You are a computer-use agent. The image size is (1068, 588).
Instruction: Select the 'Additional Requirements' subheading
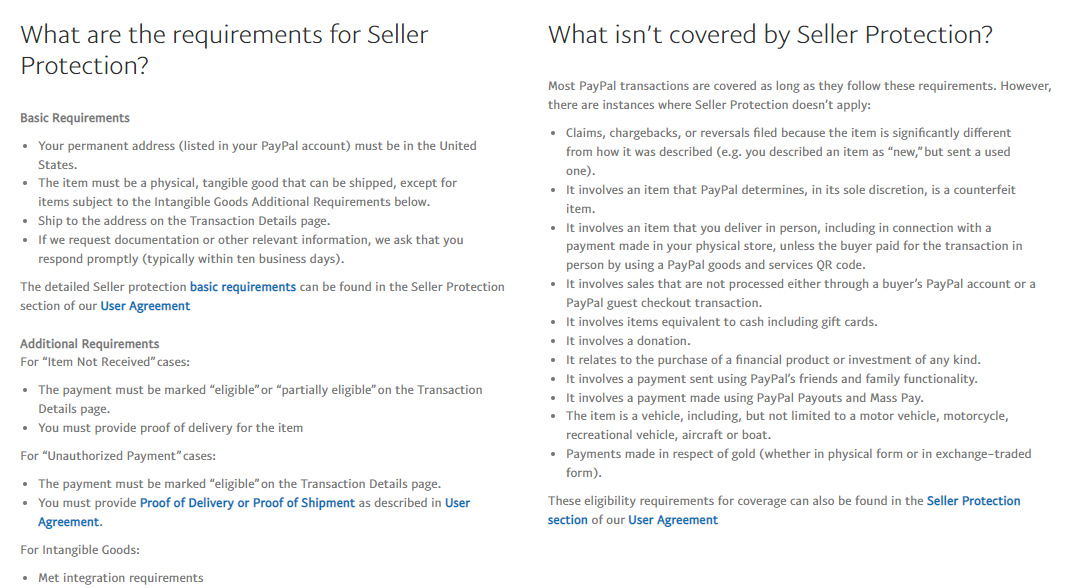click(x=89, y=344)
